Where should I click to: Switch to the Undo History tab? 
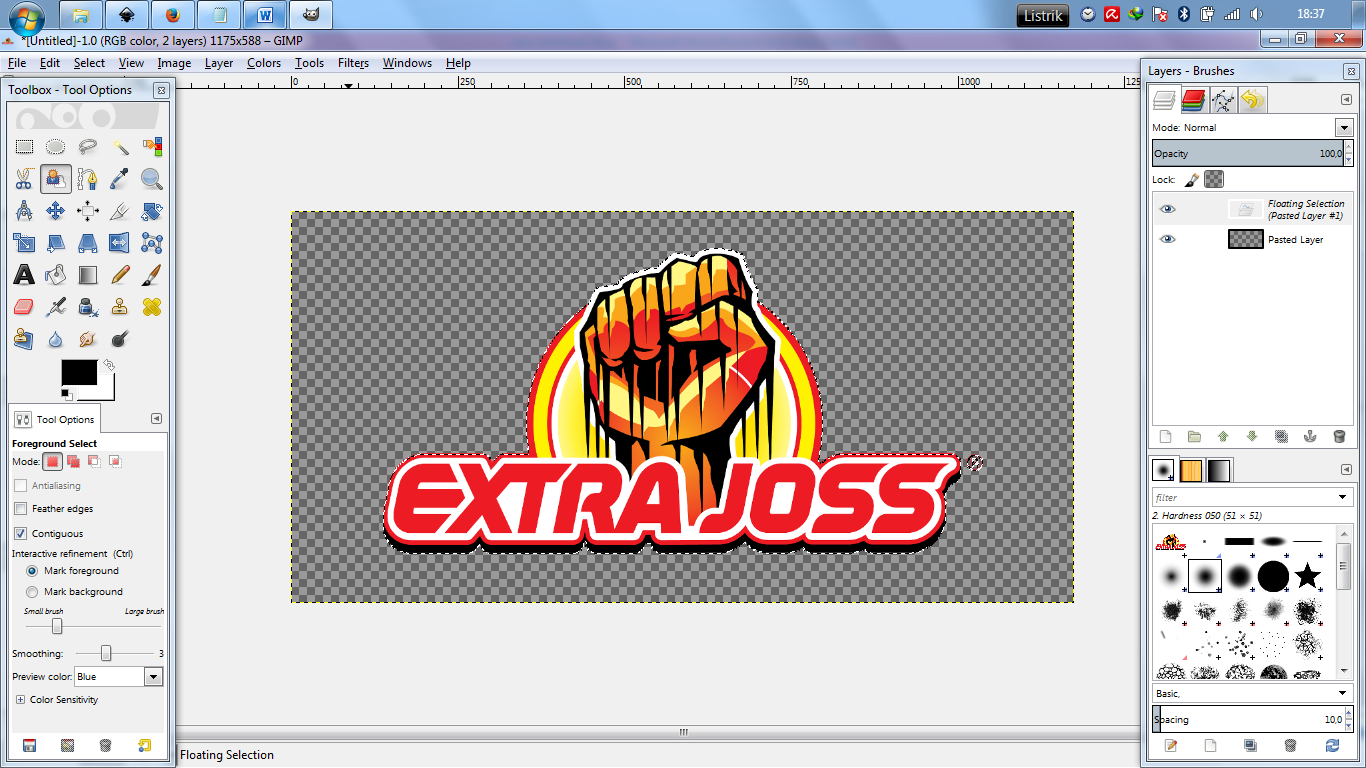pyautogui.click(x=1252, y=99)
